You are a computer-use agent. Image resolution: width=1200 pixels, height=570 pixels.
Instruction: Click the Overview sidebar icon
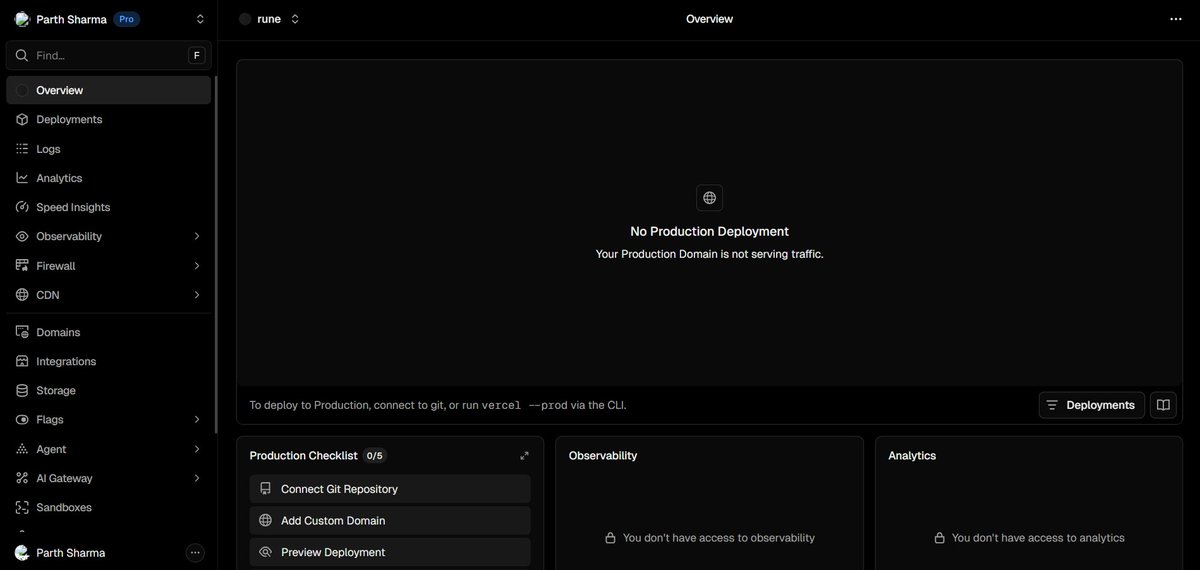[x=22, y=90]
